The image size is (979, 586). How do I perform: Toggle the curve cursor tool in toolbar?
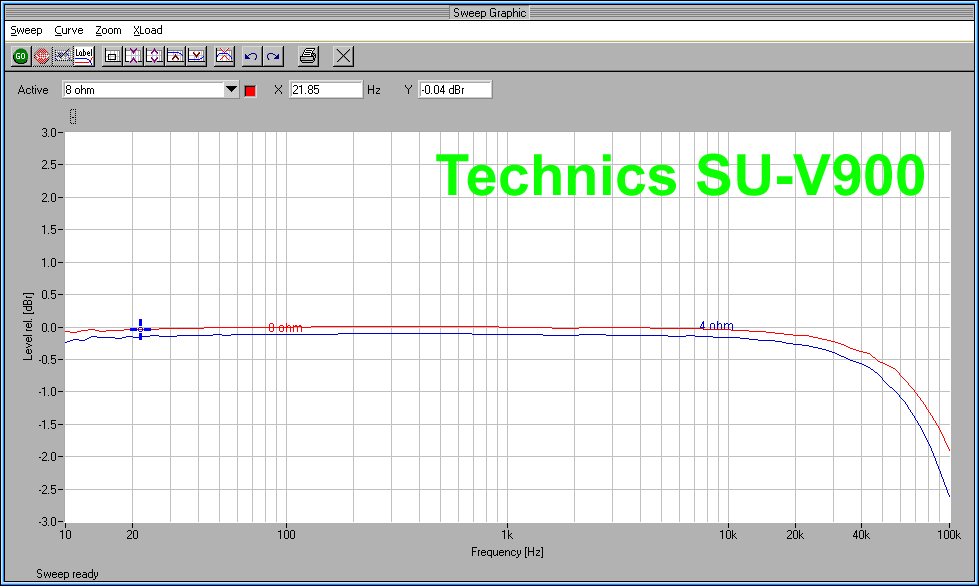[62, 56]
